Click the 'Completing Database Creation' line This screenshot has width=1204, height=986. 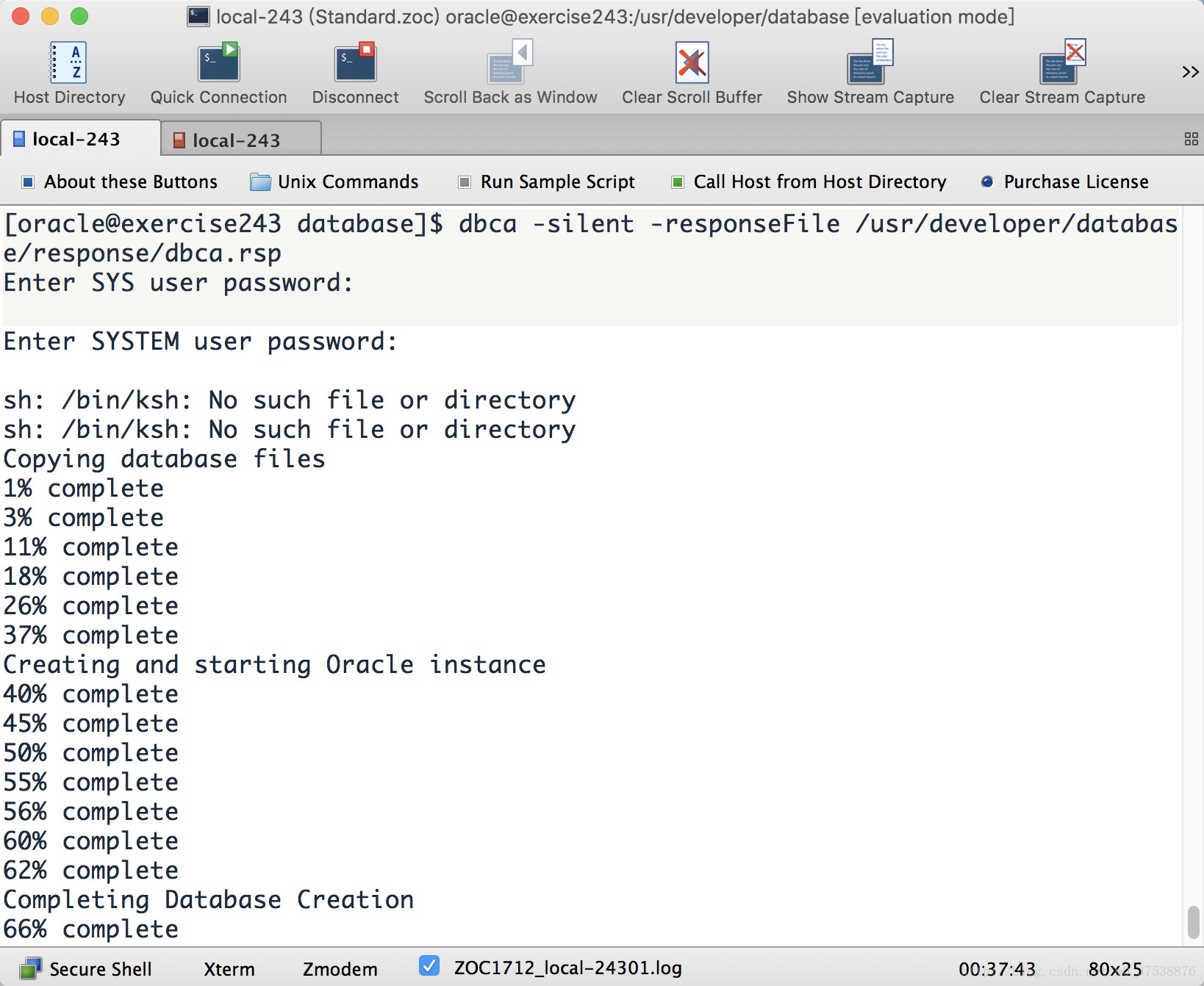coord(209,900)
